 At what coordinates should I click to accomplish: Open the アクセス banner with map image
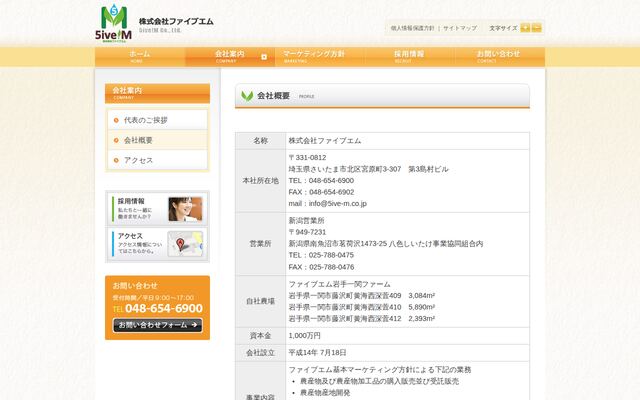pyautogui.click(x=158, y=244)
